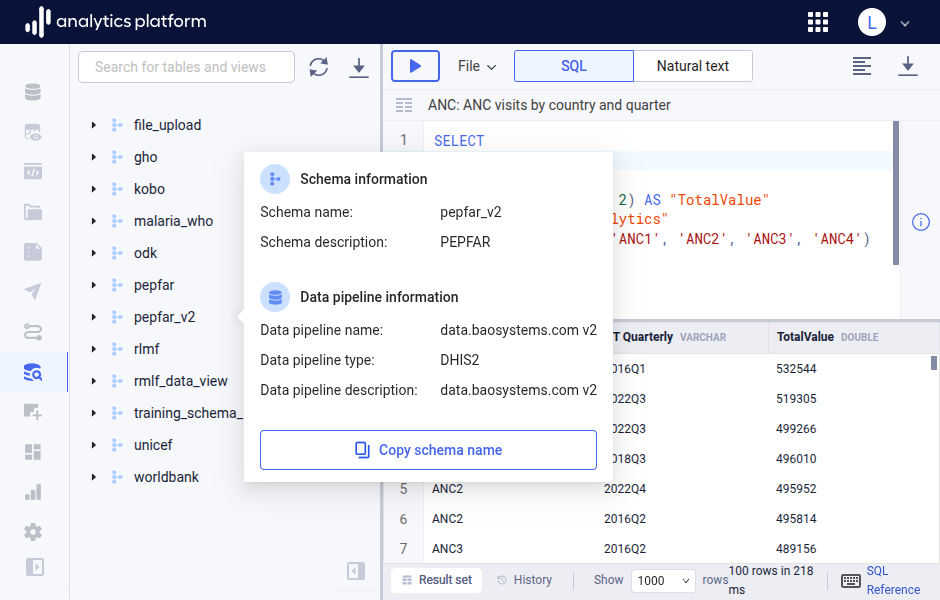Click the keyboard shortcuts icon
The width and height of the screenshot is (940, 600).
pos(851,580)
